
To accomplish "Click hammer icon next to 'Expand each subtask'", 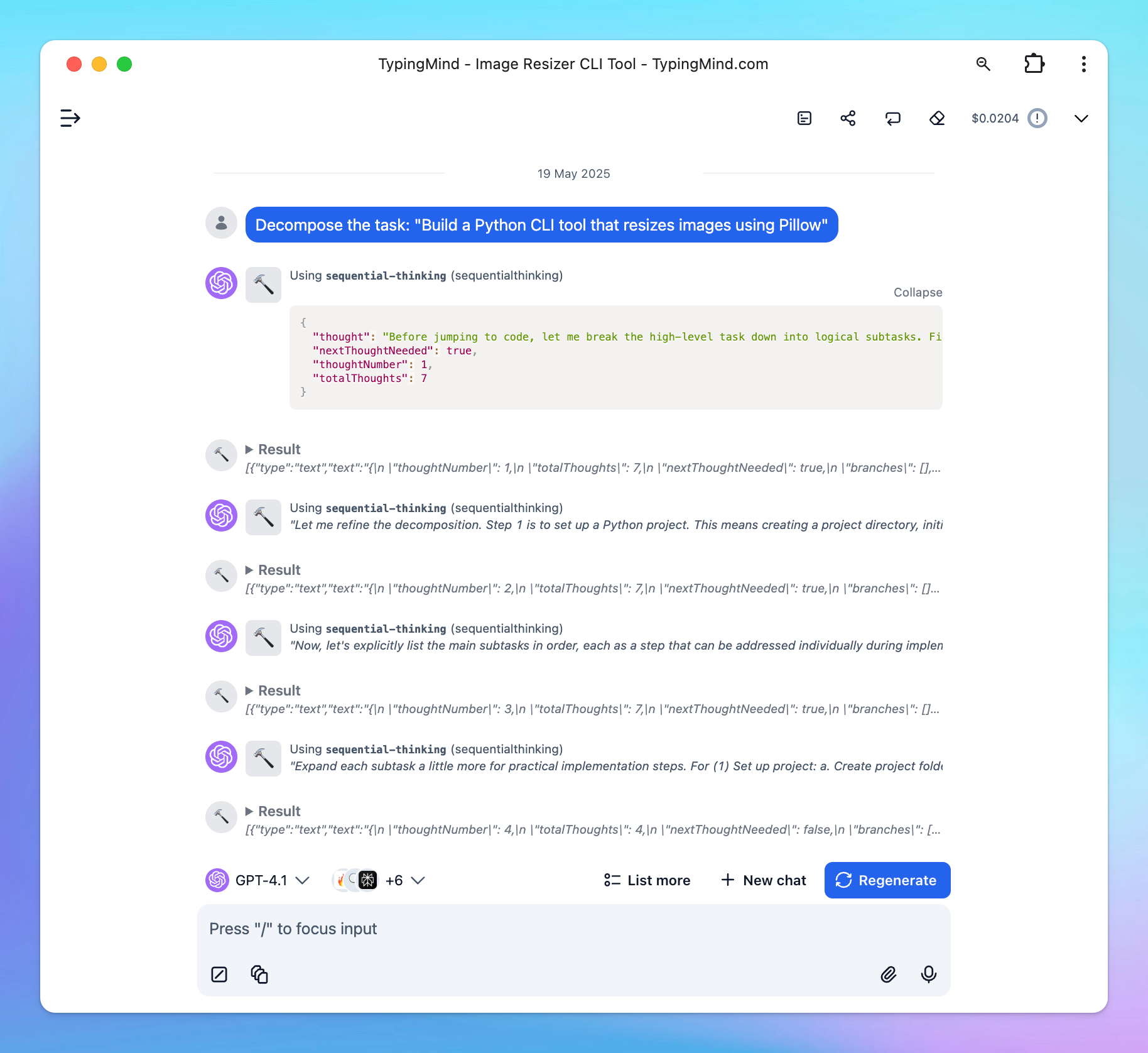I will click(x=263, y=758).
